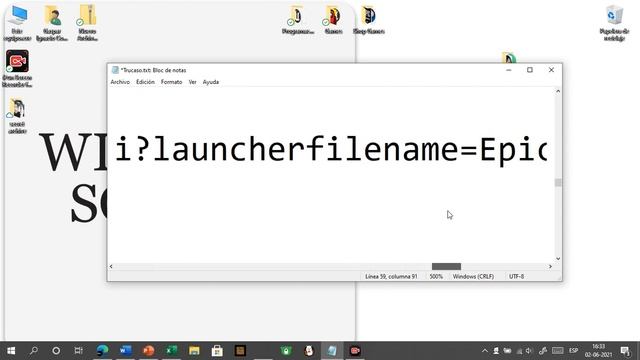Open Microsoft Store from the taskbar
The image size is (640, 360).
(x=217, y=351)
